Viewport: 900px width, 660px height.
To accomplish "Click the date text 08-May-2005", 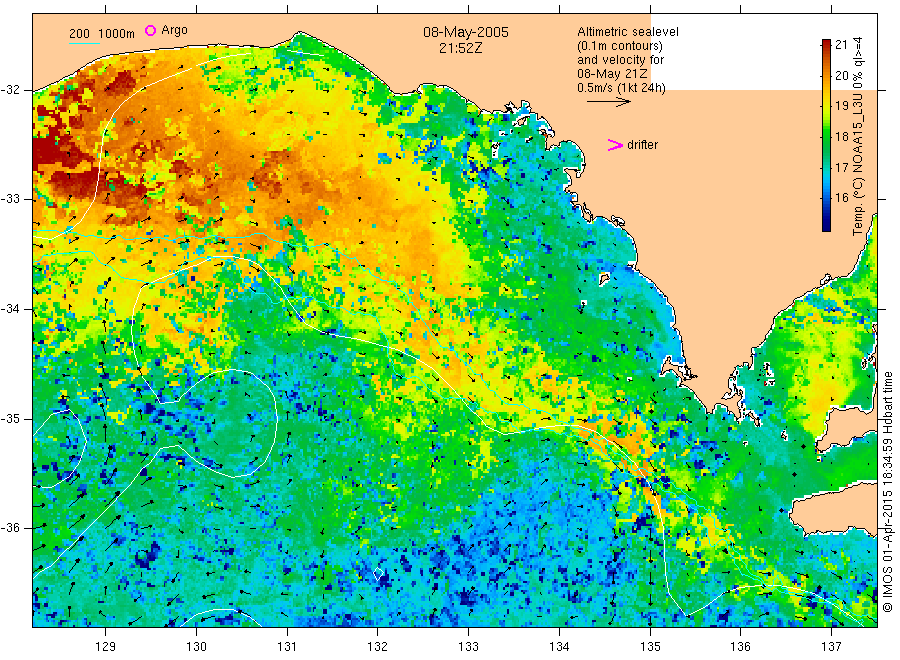I will tap(465, 32).
